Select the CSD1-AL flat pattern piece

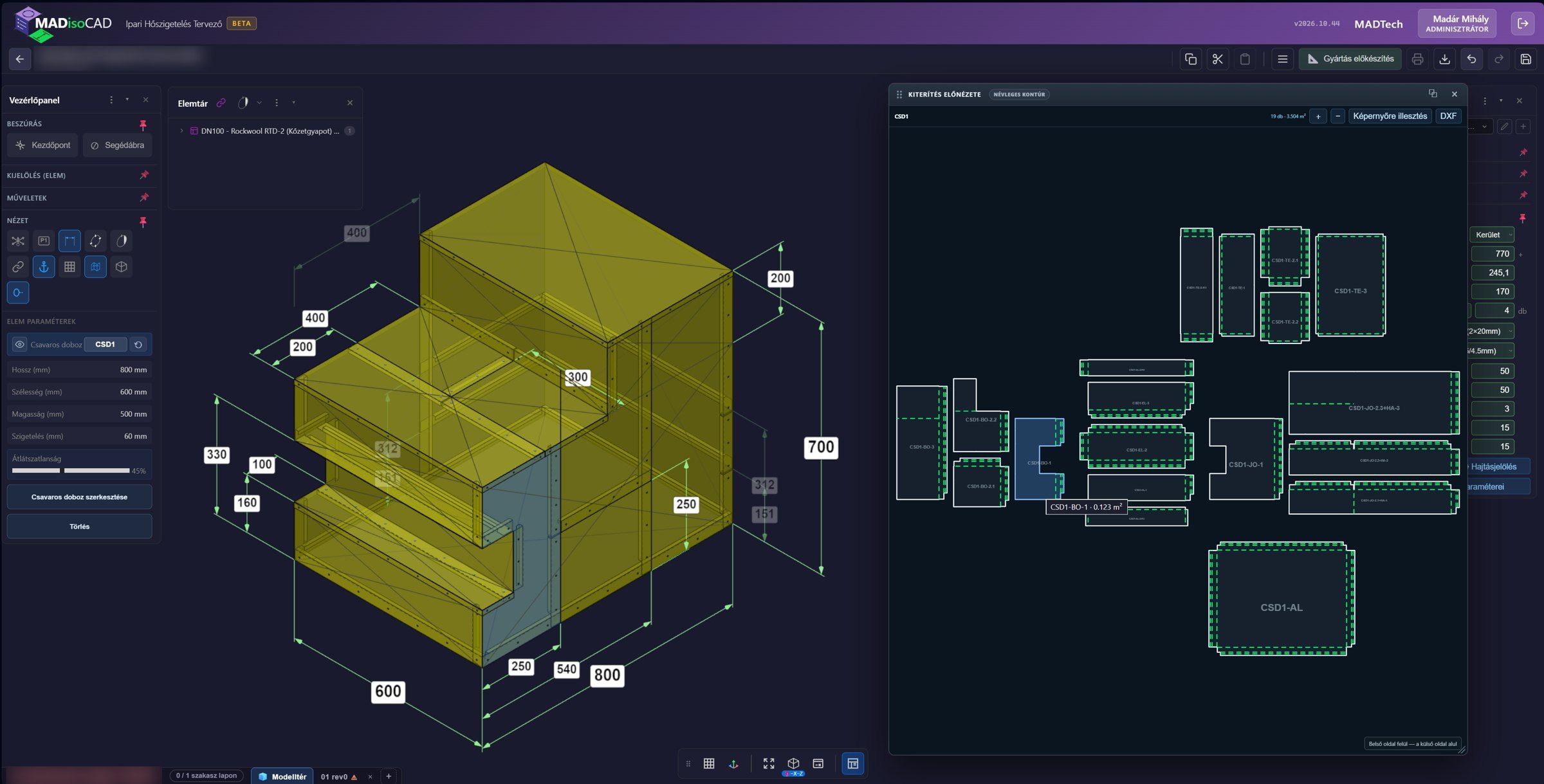(x=1282, y=599)
